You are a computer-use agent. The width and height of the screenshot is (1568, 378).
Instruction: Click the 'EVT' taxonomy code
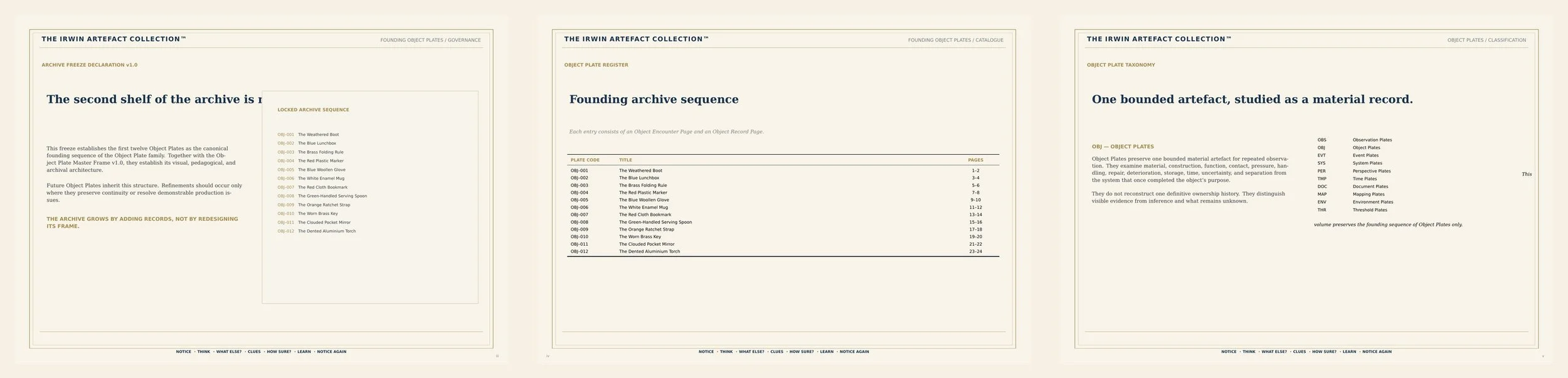(1321, 155)
